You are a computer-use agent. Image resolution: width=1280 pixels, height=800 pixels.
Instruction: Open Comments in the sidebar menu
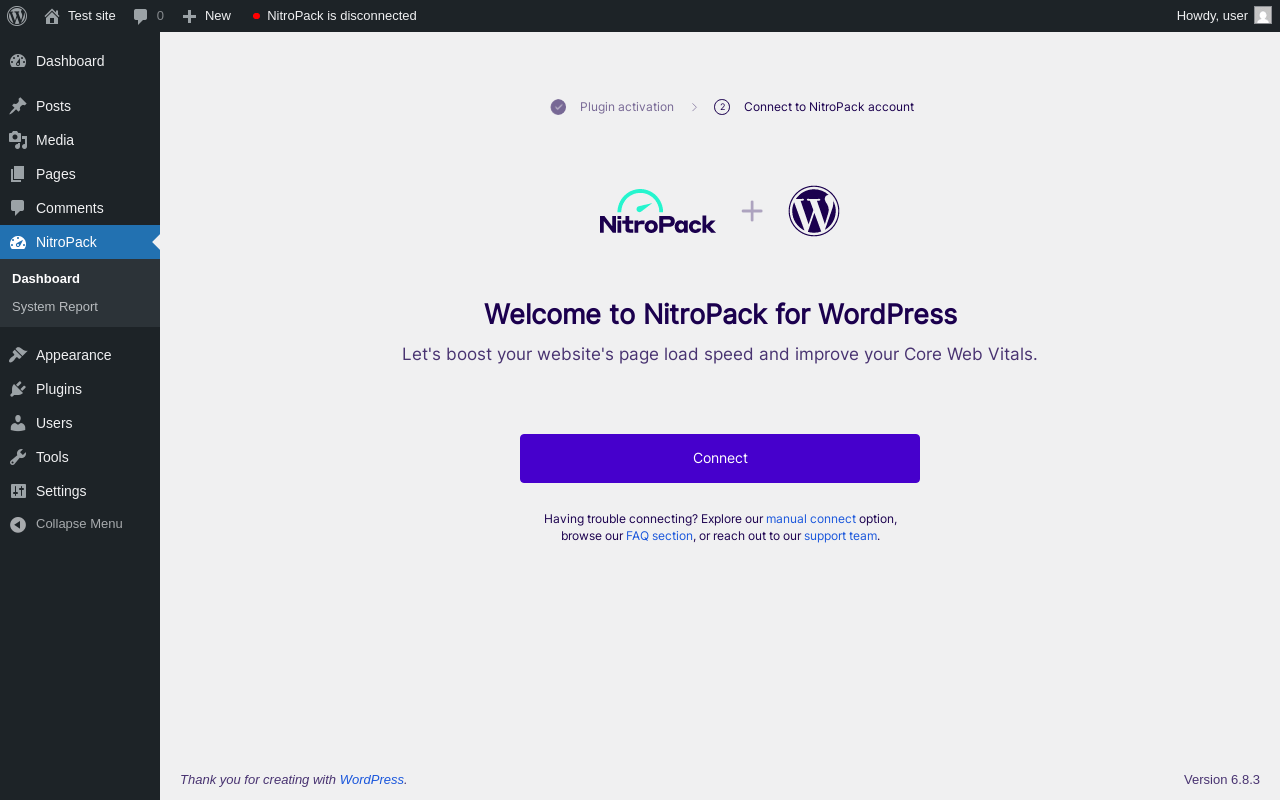click(x=80, y=208)
